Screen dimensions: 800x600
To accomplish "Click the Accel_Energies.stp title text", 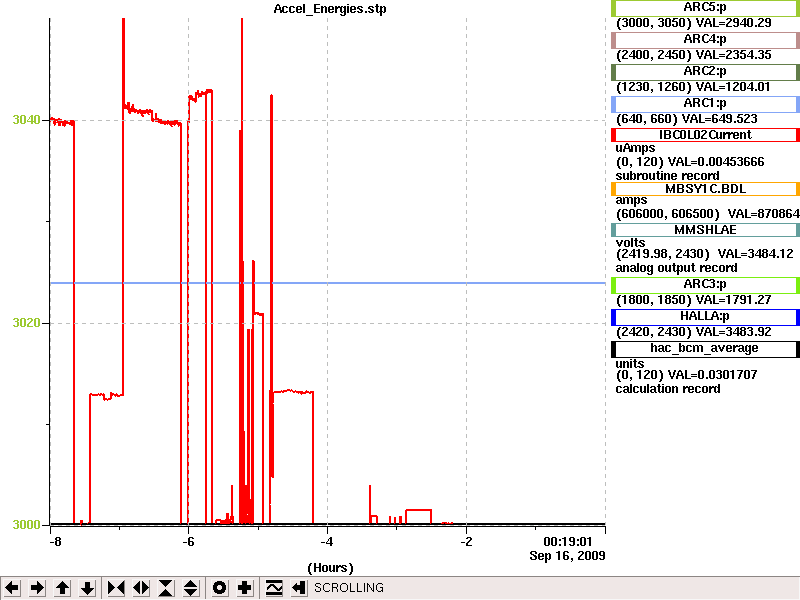I will coord(330,9).
